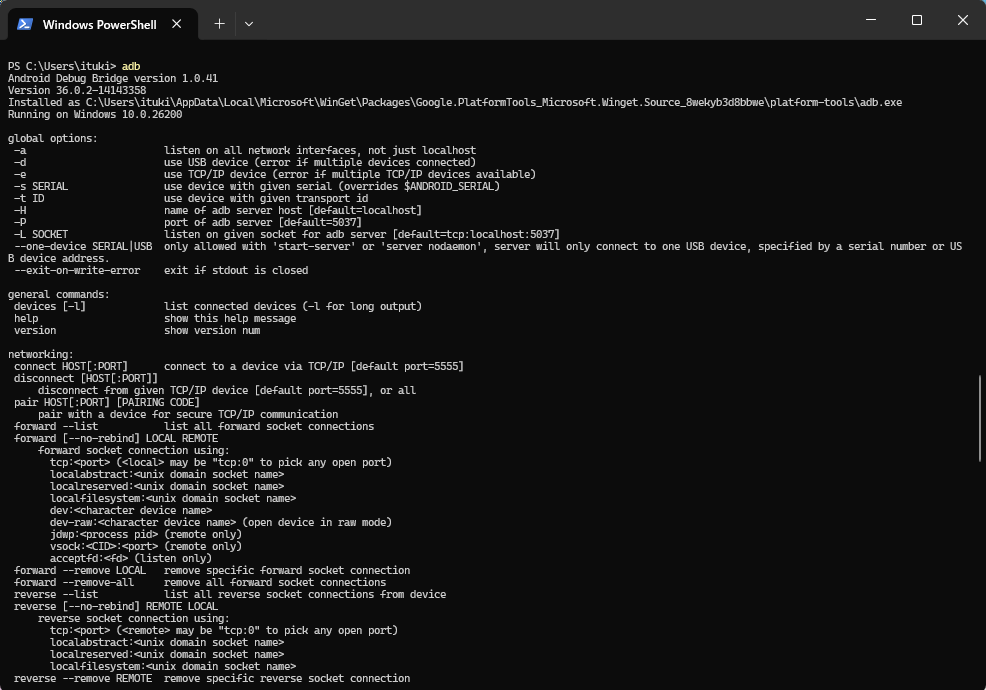Viewport: 986px width, 690px height.
Task: Open the new tab profile dropdown
Action: [249, 24]
